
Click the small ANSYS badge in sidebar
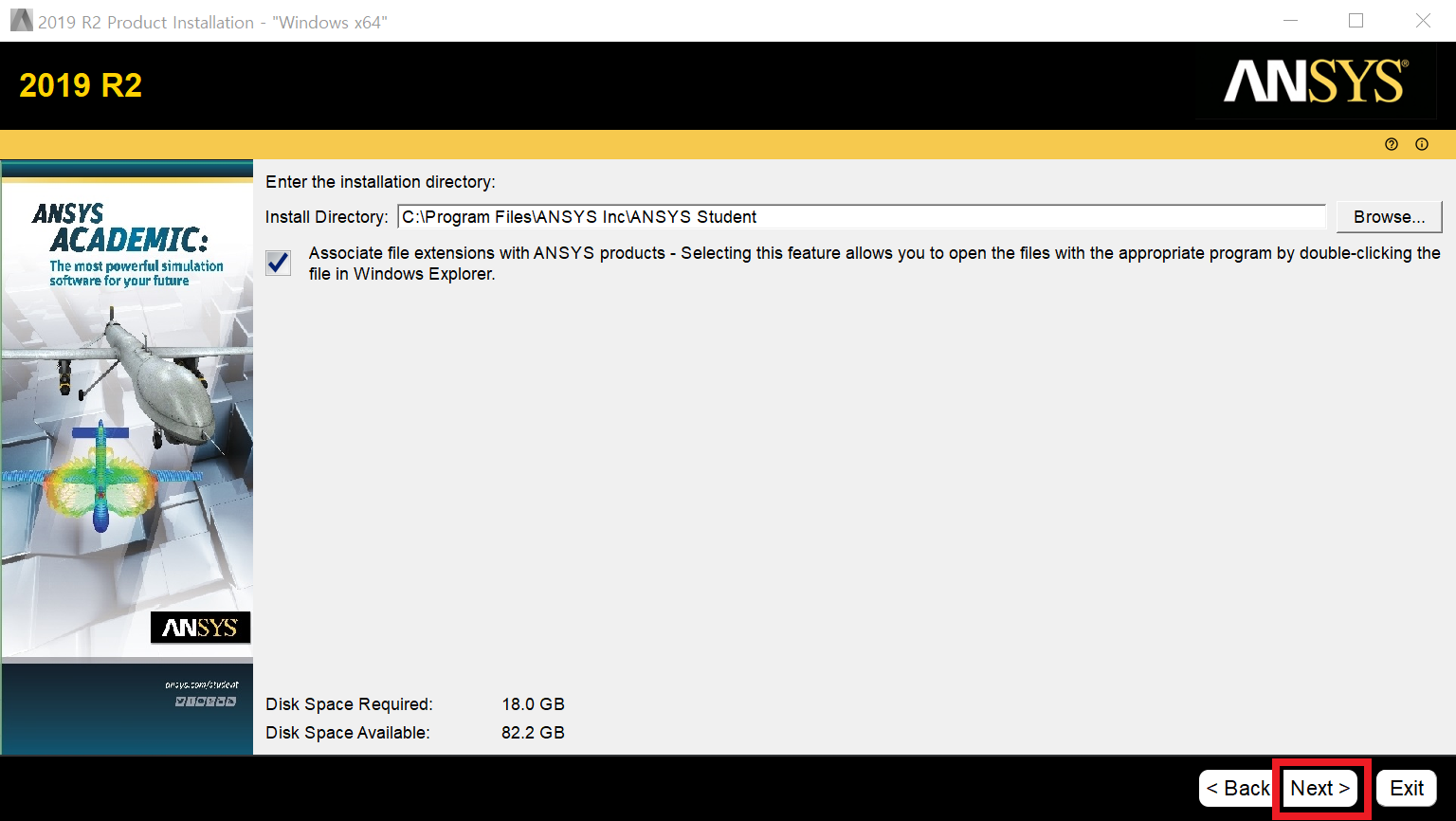200,628
